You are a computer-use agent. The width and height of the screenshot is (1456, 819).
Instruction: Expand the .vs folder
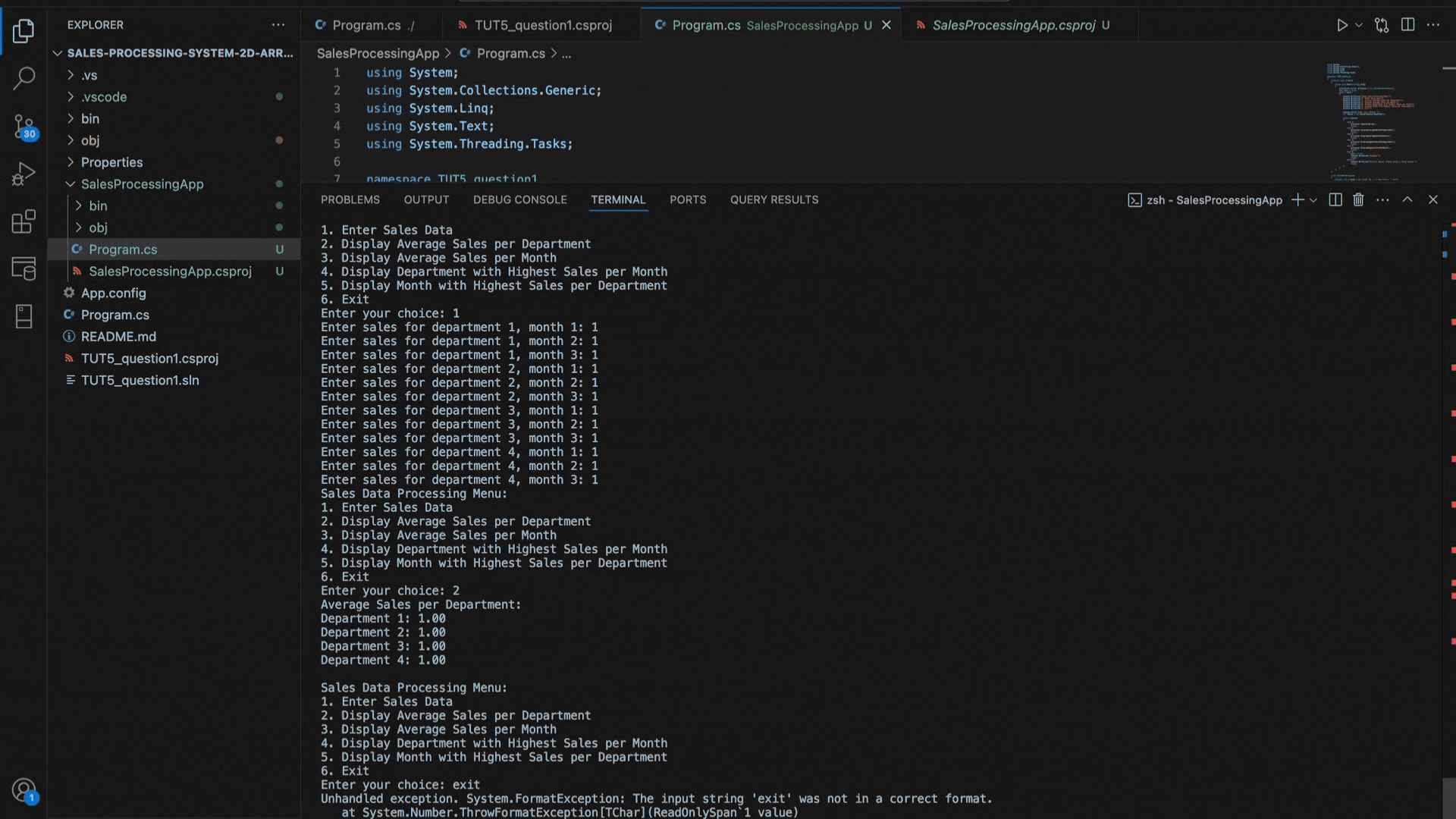174,75
